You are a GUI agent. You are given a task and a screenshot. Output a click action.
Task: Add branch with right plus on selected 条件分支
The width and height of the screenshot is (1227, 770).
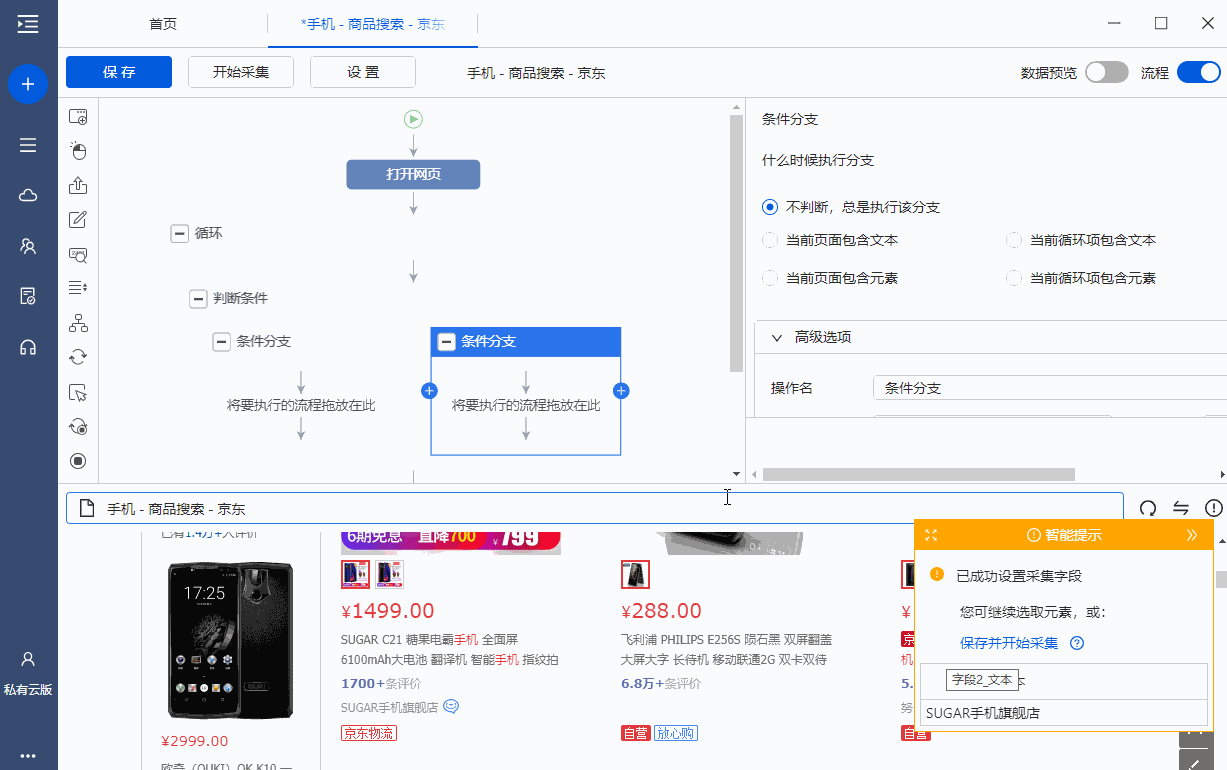tap(621, 391)
